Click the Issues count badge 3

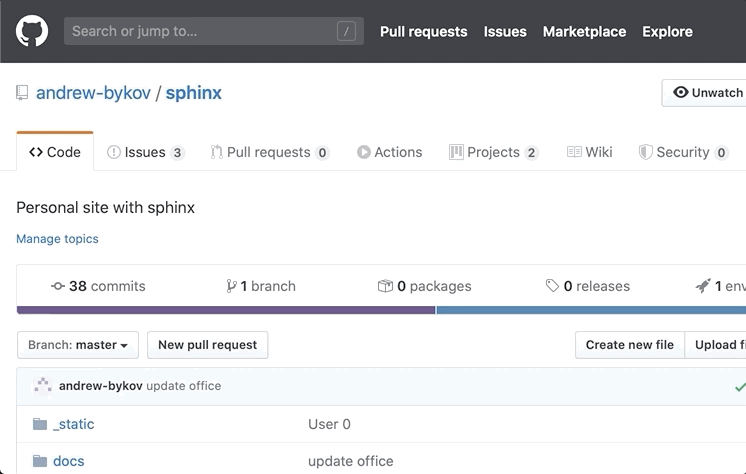click(x=177, y=153)
